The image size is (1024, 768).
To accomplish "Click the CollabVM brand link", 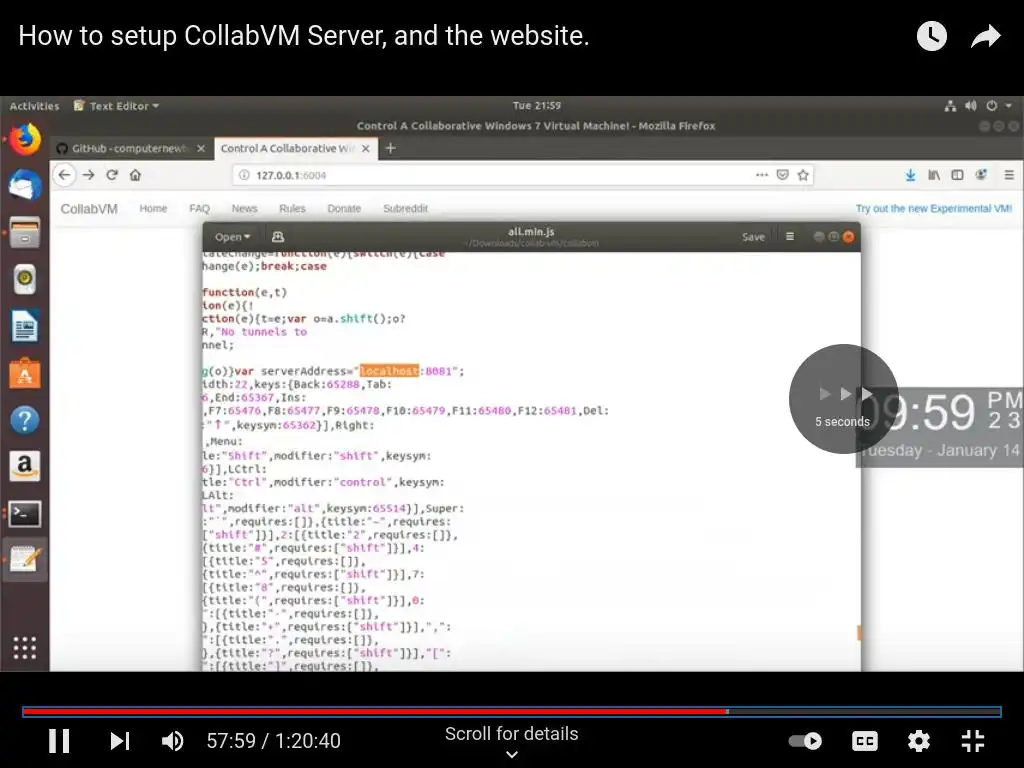I will pyautogui.click(x=89, y=209).
